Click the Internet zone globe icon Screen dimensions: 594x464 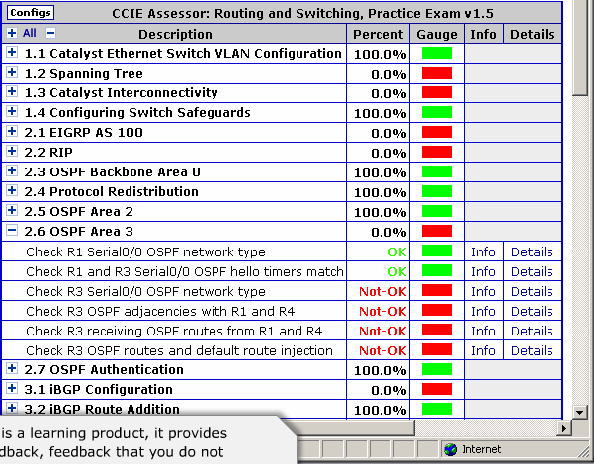451,450
